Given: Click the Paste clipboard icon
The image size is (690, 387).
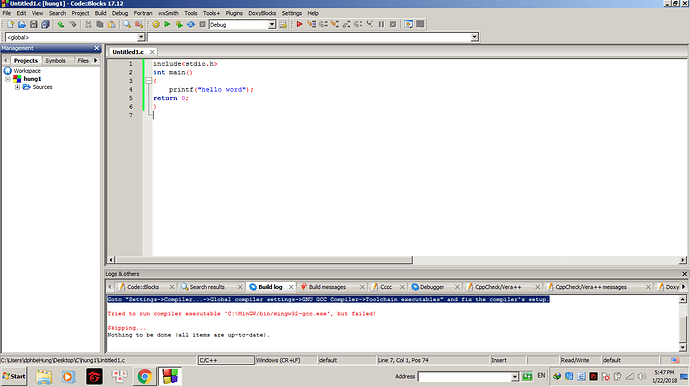Looking at the screenshot, I should [x=111, y=25].
